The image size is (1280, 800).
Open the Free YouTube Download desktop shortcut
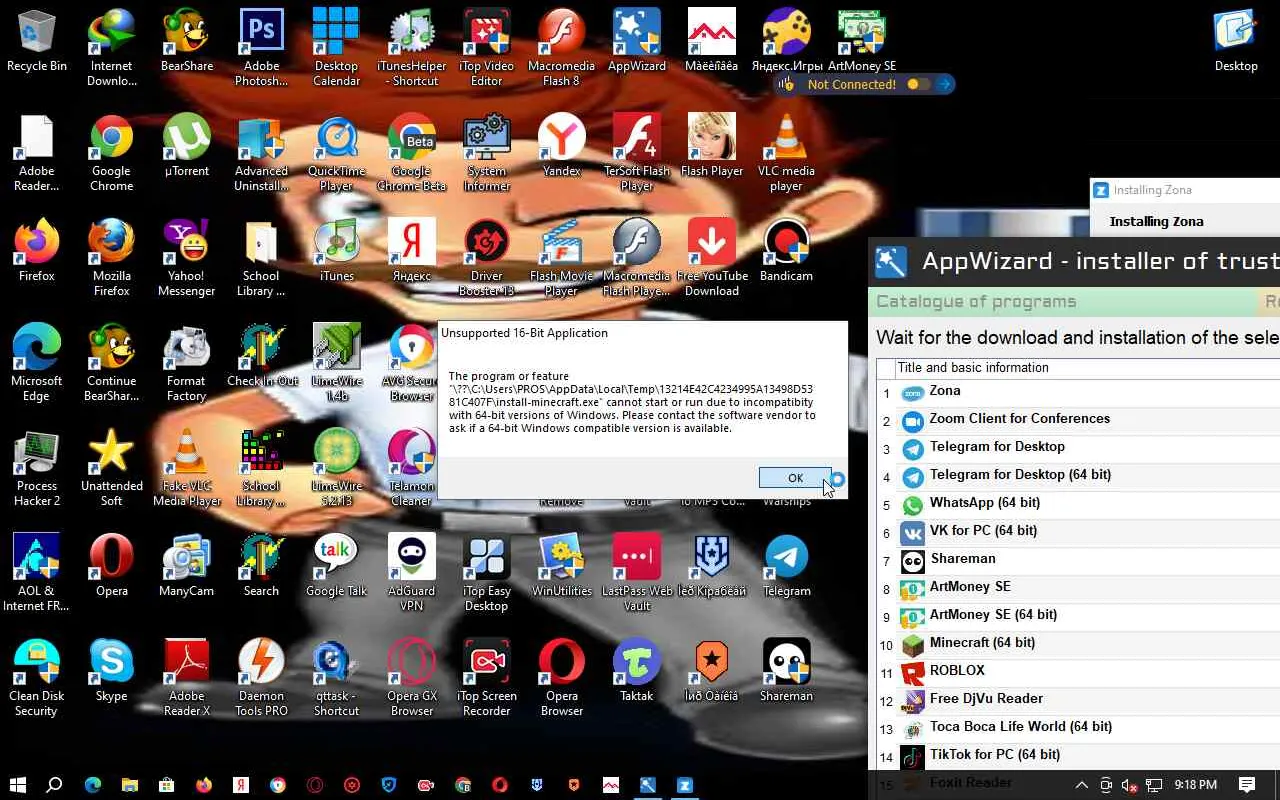pos(712,258)
